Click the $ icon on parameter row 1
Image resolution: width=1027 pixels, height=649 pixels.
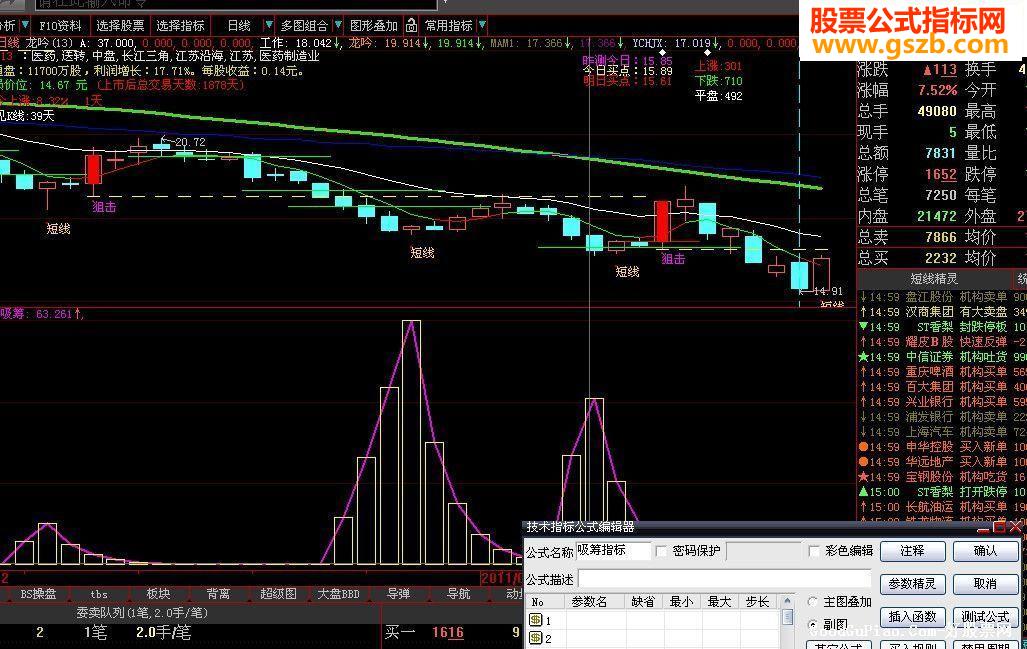(535, 619)
